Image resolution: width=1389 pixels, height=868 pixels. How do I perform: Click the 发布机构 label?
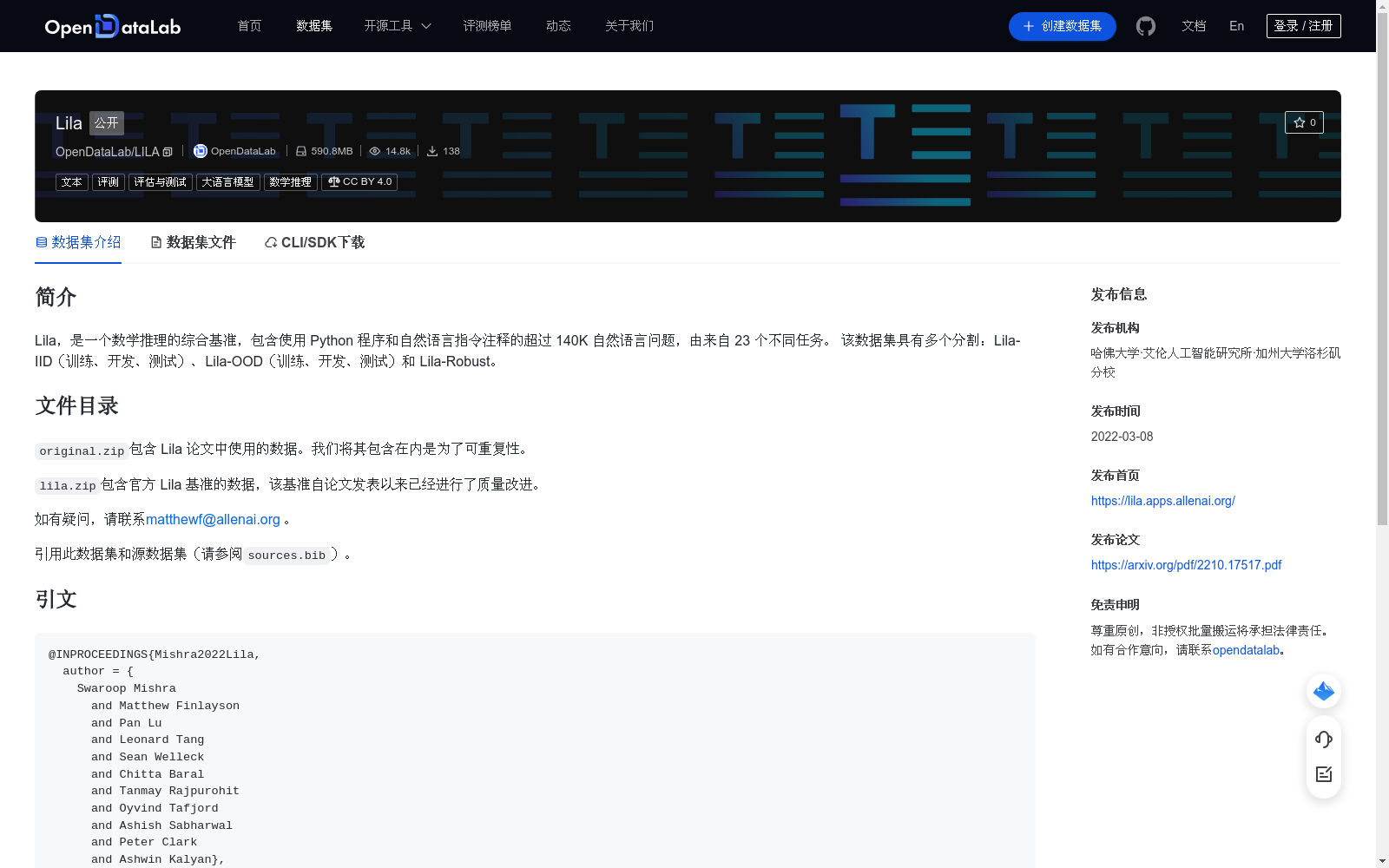point(1116,328)
